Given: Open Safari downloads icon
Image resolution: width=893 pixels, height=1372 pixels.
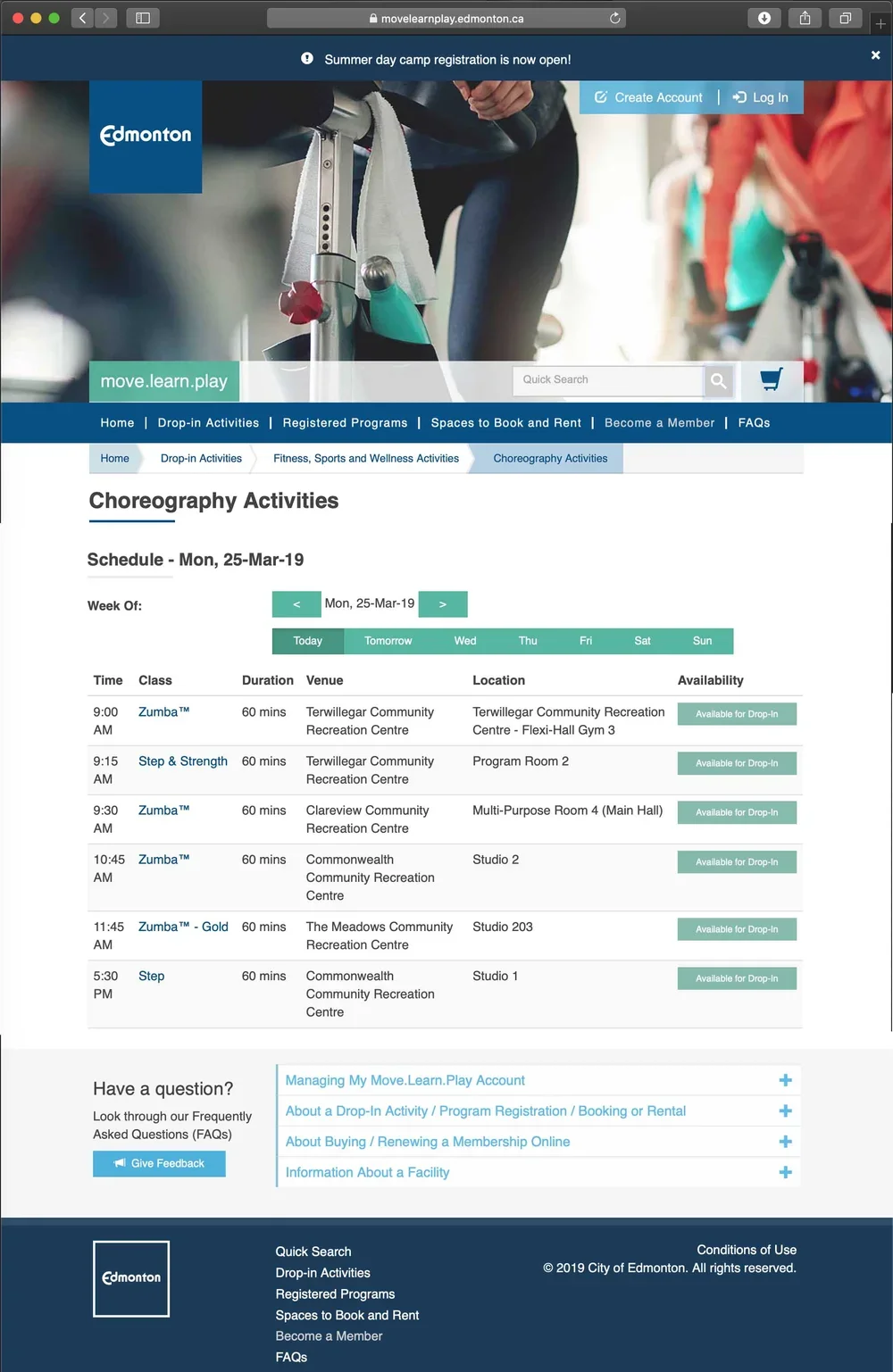Looking at the screenshot, I should coord(764,18).
